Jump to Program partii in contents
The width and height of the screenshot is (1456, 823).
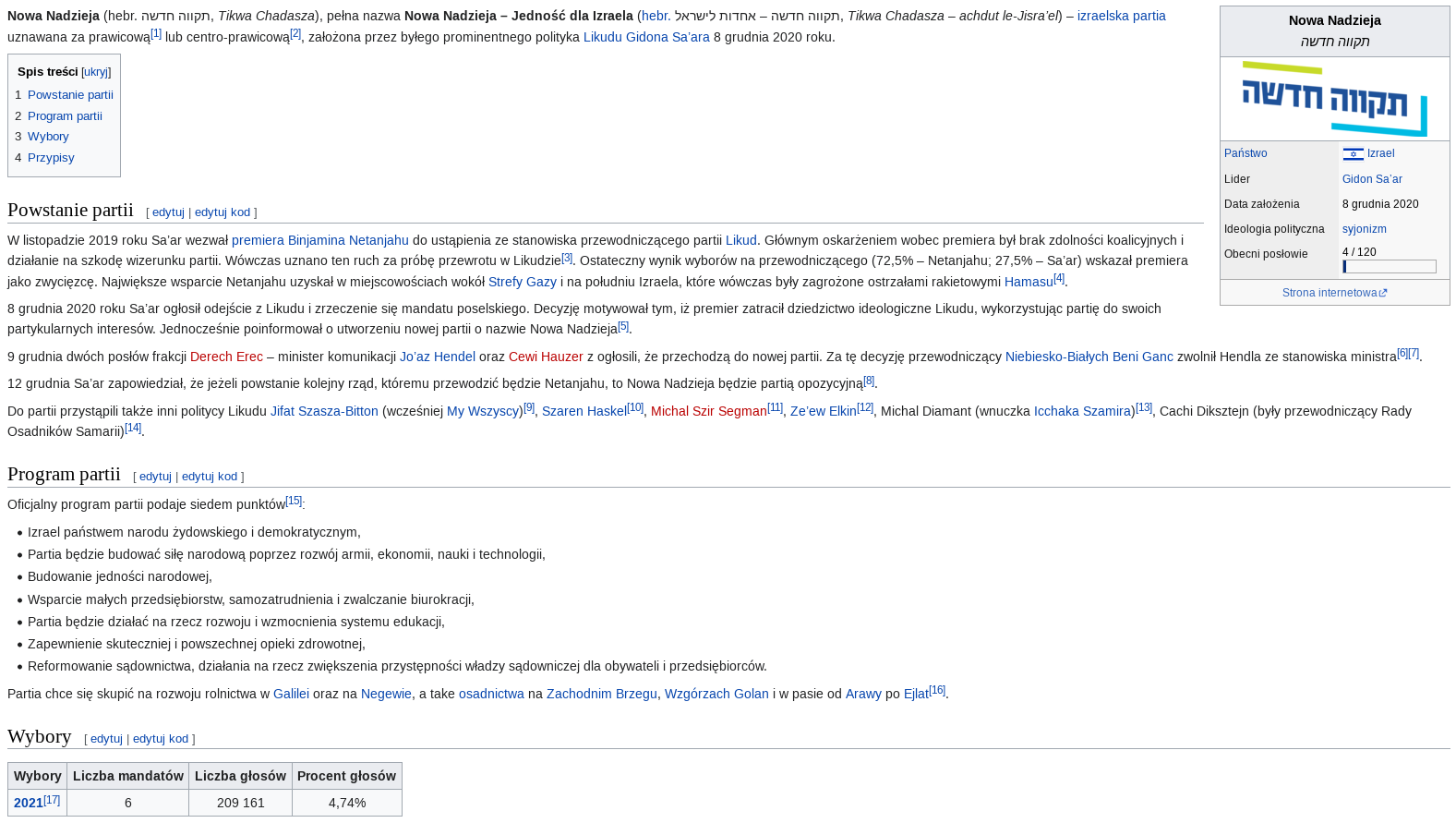coord(65,116)
